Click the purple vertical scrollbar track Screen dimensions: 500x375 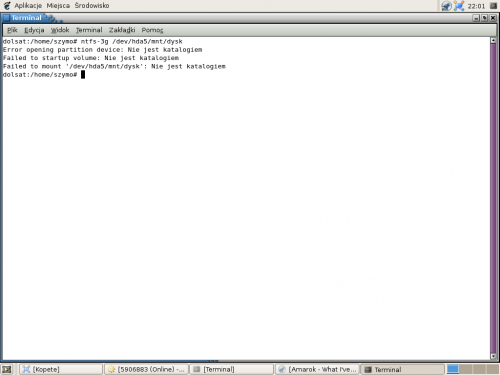pyautogui.click(x=493, y=198)
